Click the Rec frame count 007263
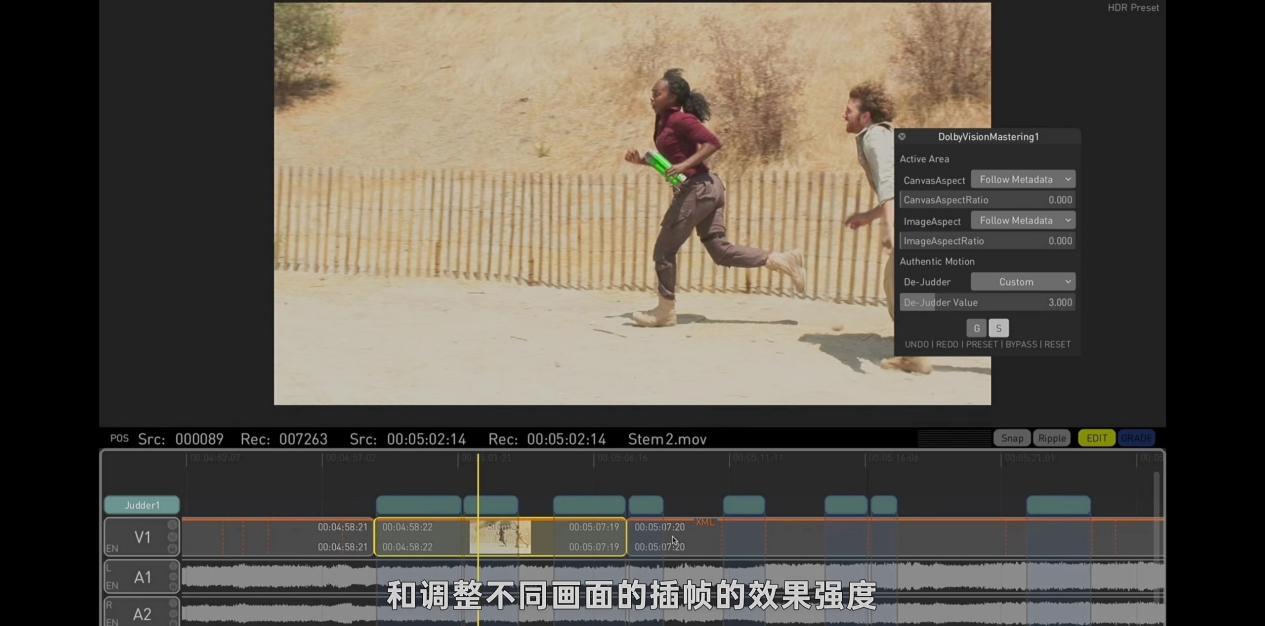Viewport: 1265px width, 626px height. 303,439
